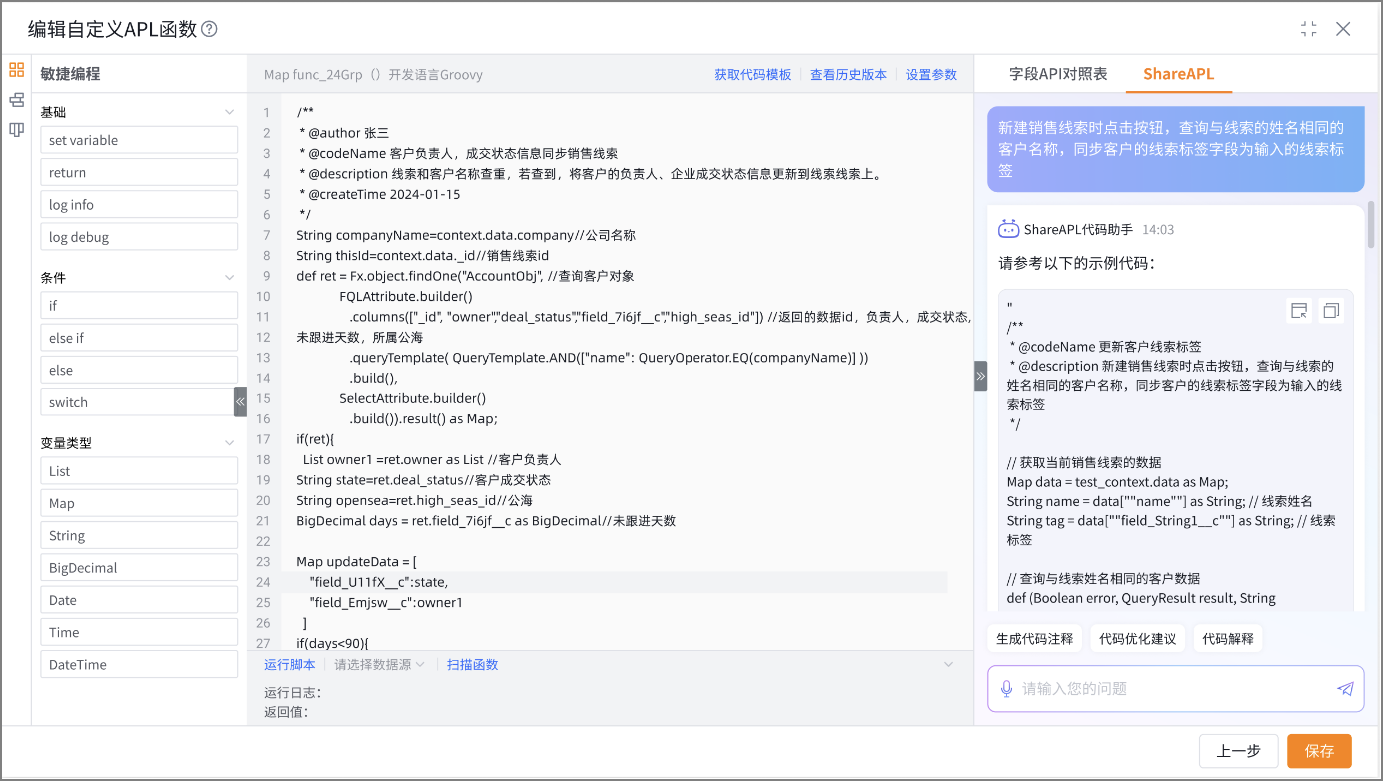Screen dimensions: 1384x782
Task: Click the ShareAPL chat panel scrollbar
Action: click(1372, 226)
